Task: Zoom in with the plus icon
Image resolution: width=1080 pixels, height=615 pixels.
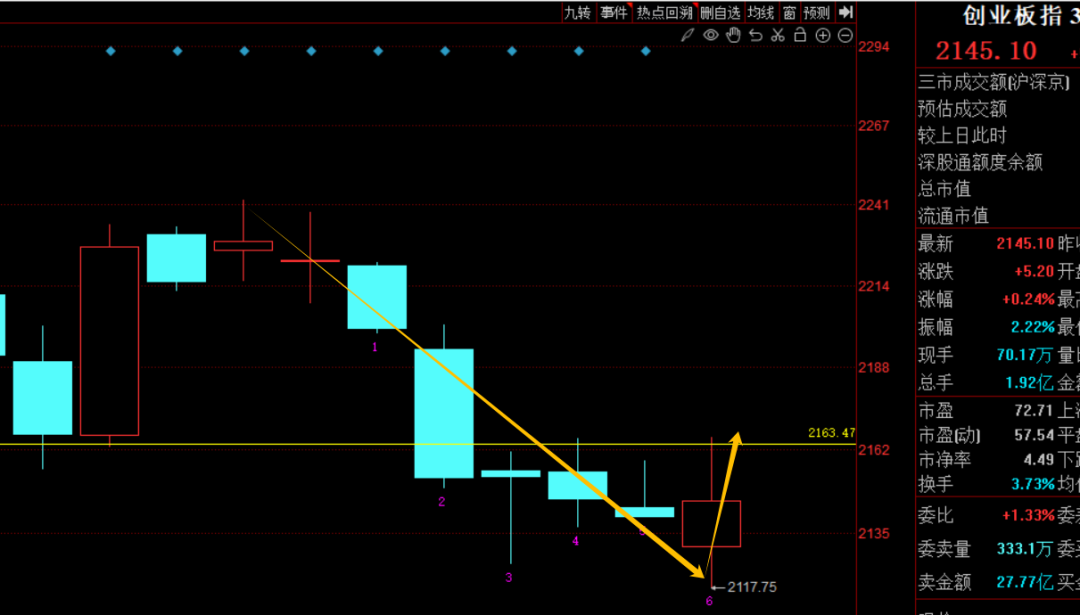Action: click(823, 36)
